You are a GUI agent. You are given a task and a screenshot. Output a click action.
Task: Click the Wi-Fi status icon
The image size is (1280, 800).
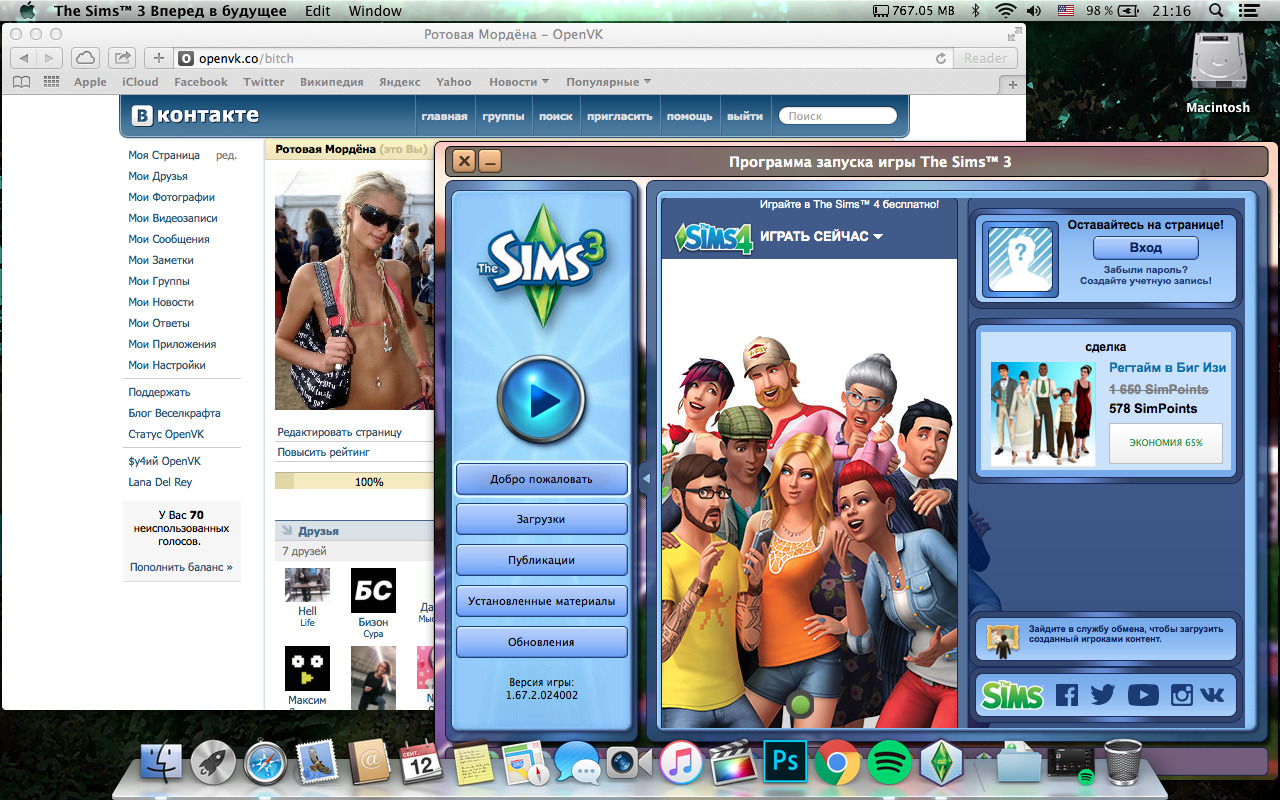pos(1005,11)
